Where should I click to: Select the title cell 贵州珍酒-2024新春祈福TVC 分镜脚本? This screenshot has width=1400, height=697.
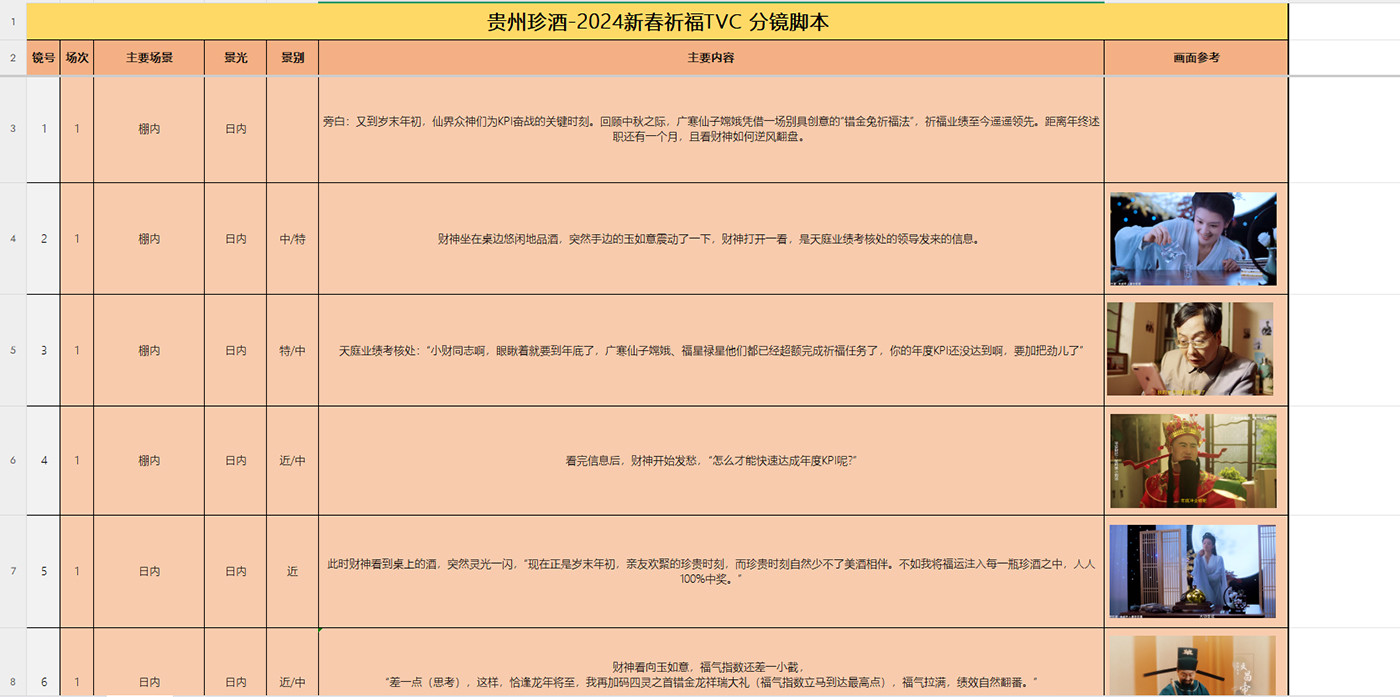[657, 22]
